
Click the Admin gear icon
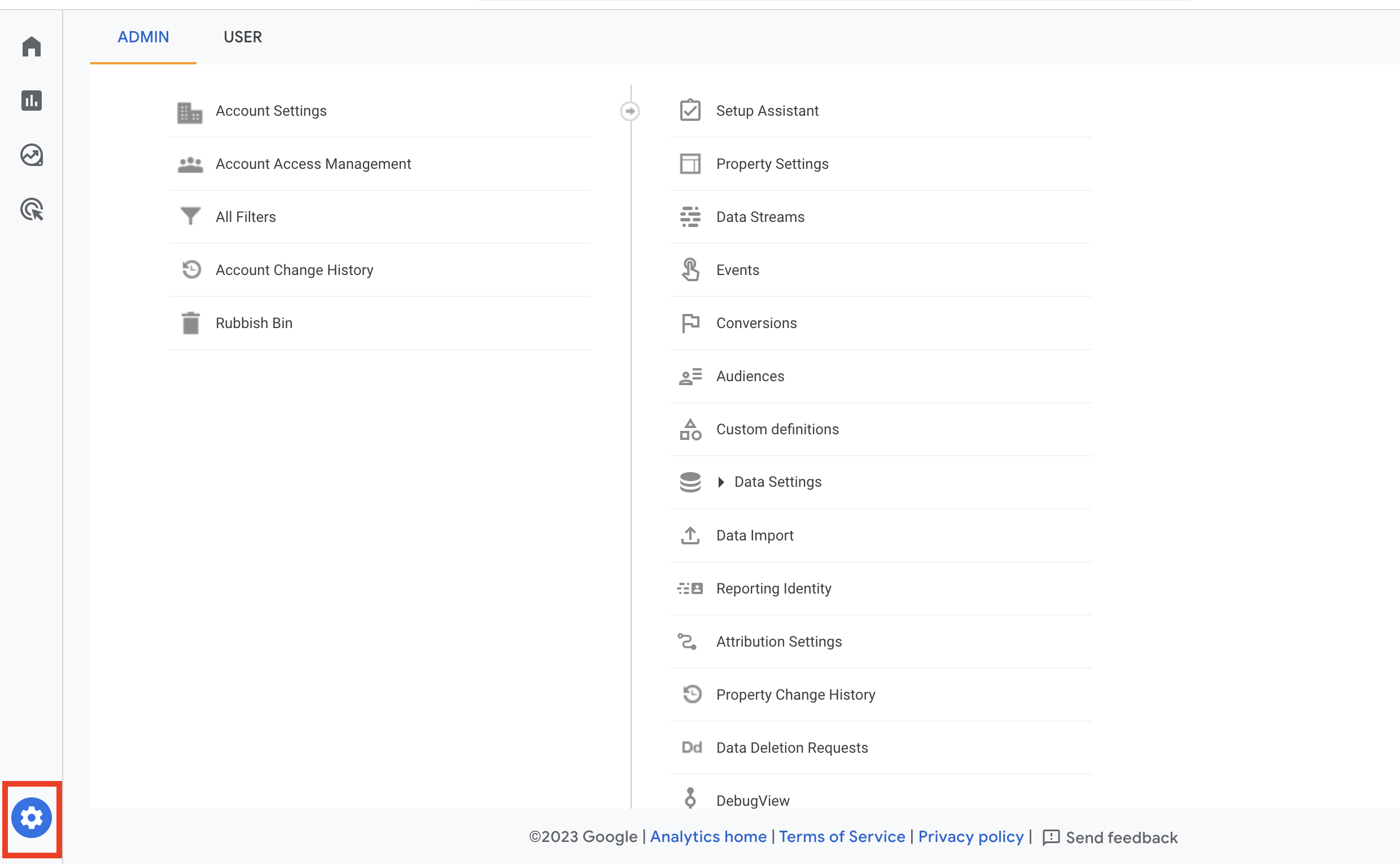(32, 818)
